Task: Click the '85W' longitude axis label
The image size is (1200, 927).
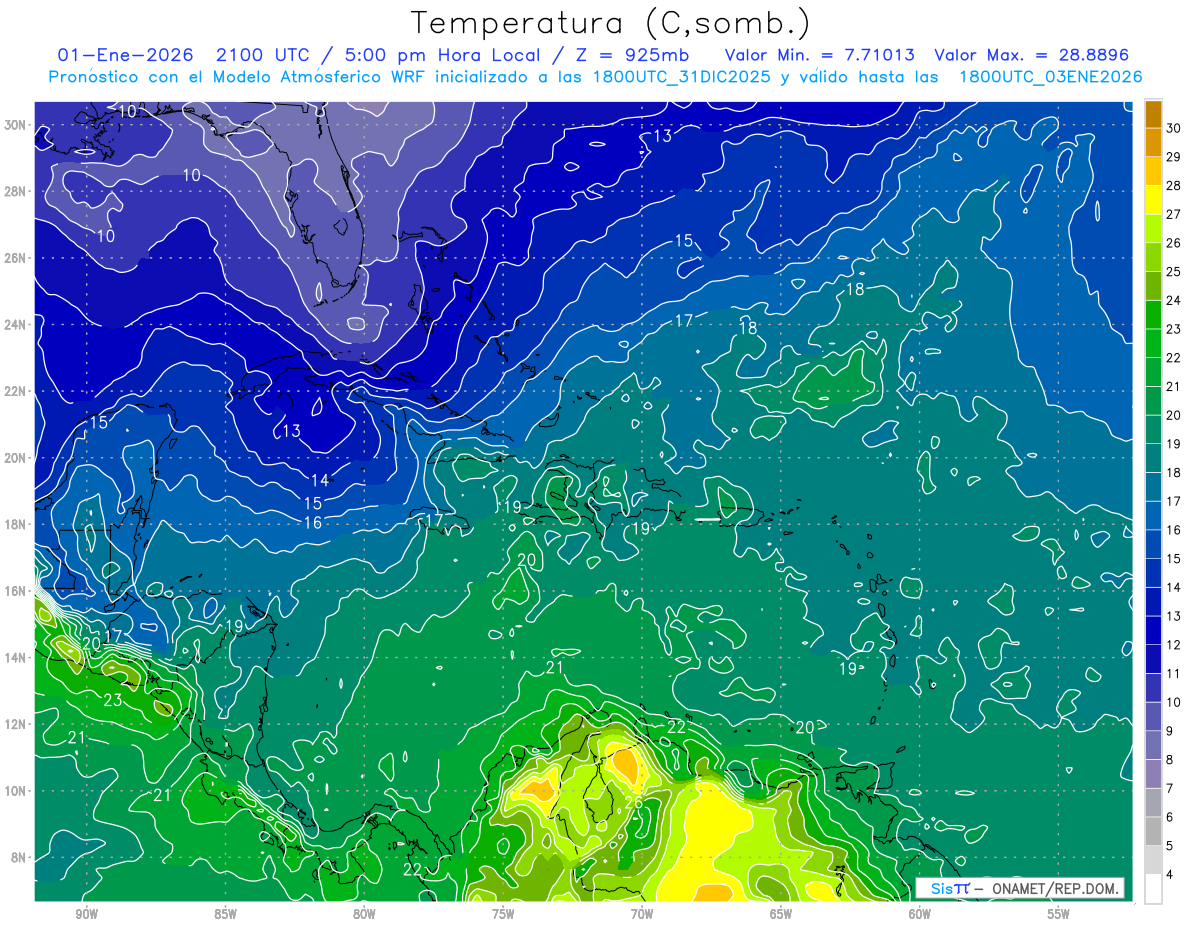Action: click(x=225, y=914)
